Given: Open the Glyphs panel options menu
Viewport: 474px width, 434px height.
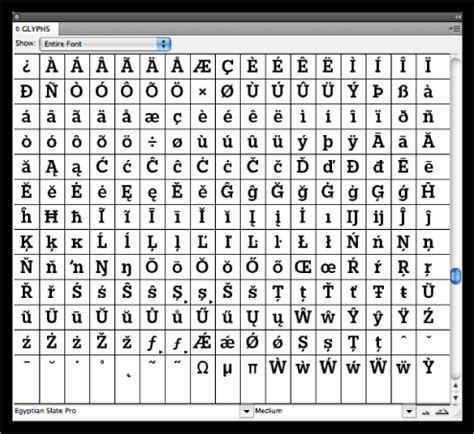Looking at the screenshot, I should tap(455, 29).
